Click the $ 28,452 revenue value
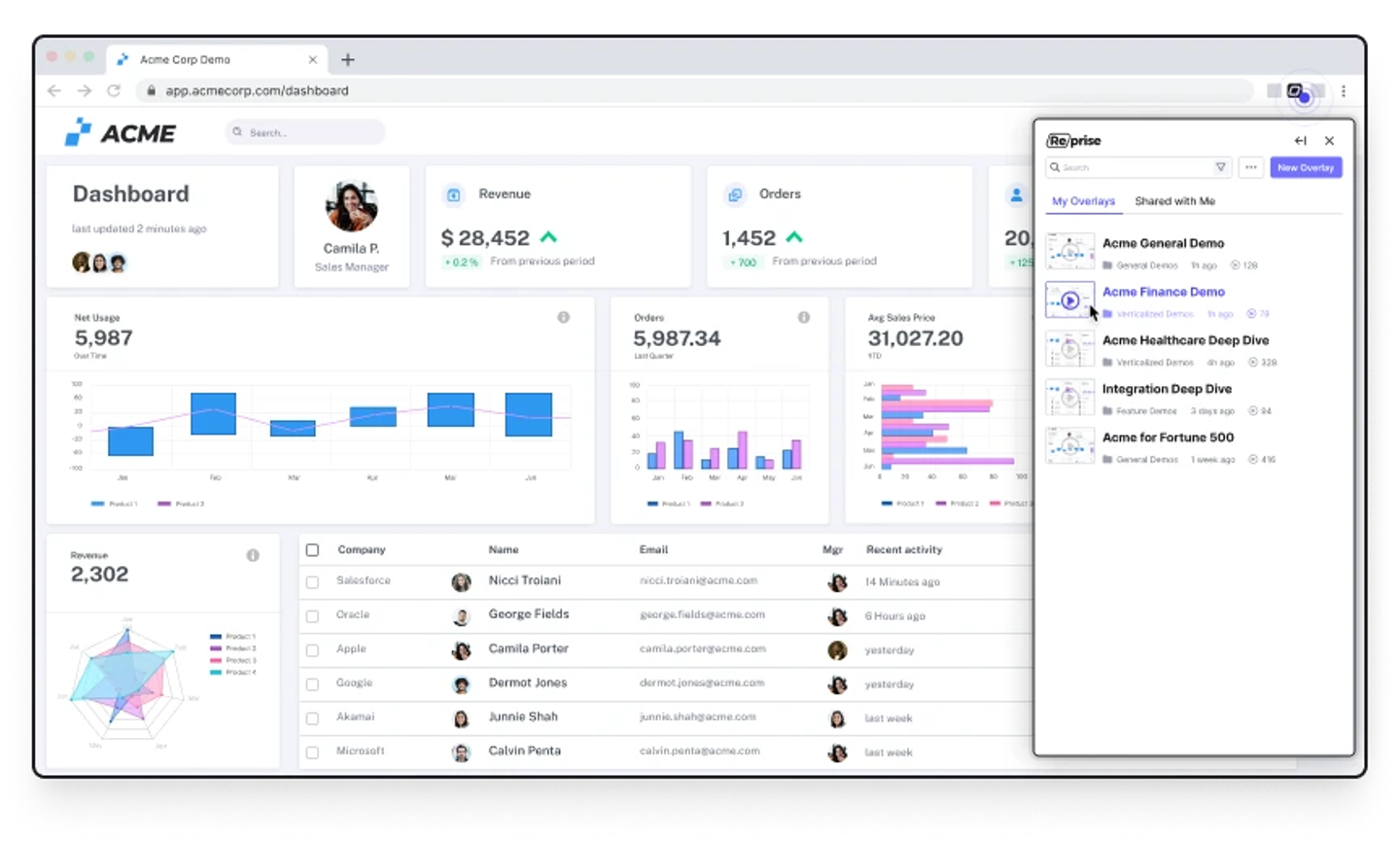Screen dimensions: 1400x843 point(485,238)
